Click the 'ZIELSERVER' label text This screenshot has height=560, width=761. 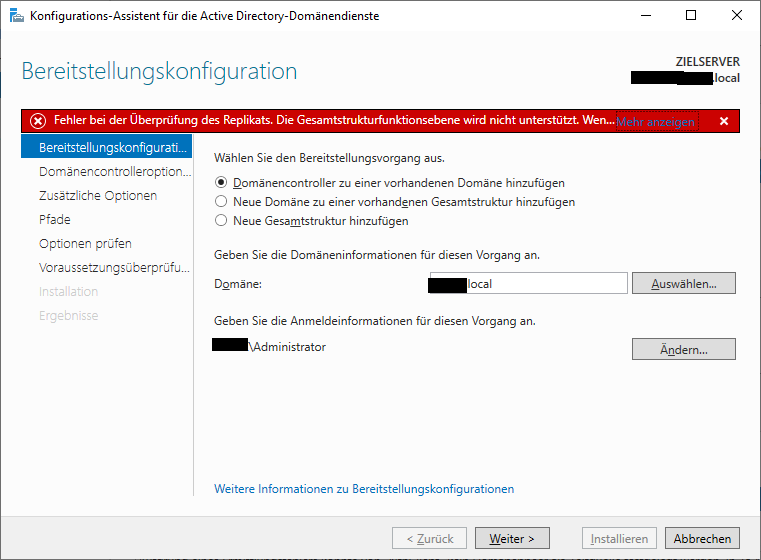tap(708, 62)
